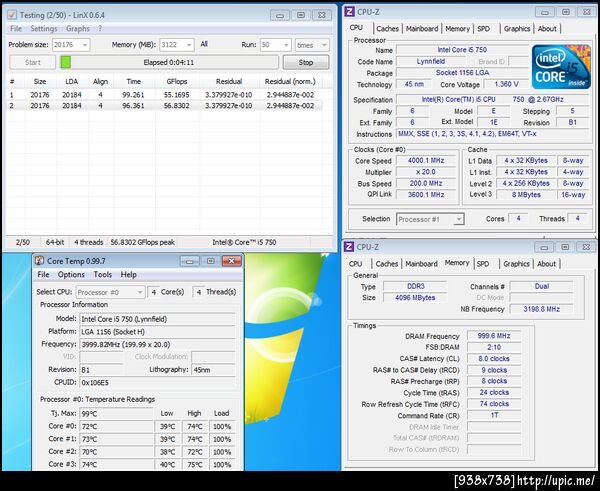Click the 56.8302 GFlops peak status entry
600x491 pixels.
(142, 242)
